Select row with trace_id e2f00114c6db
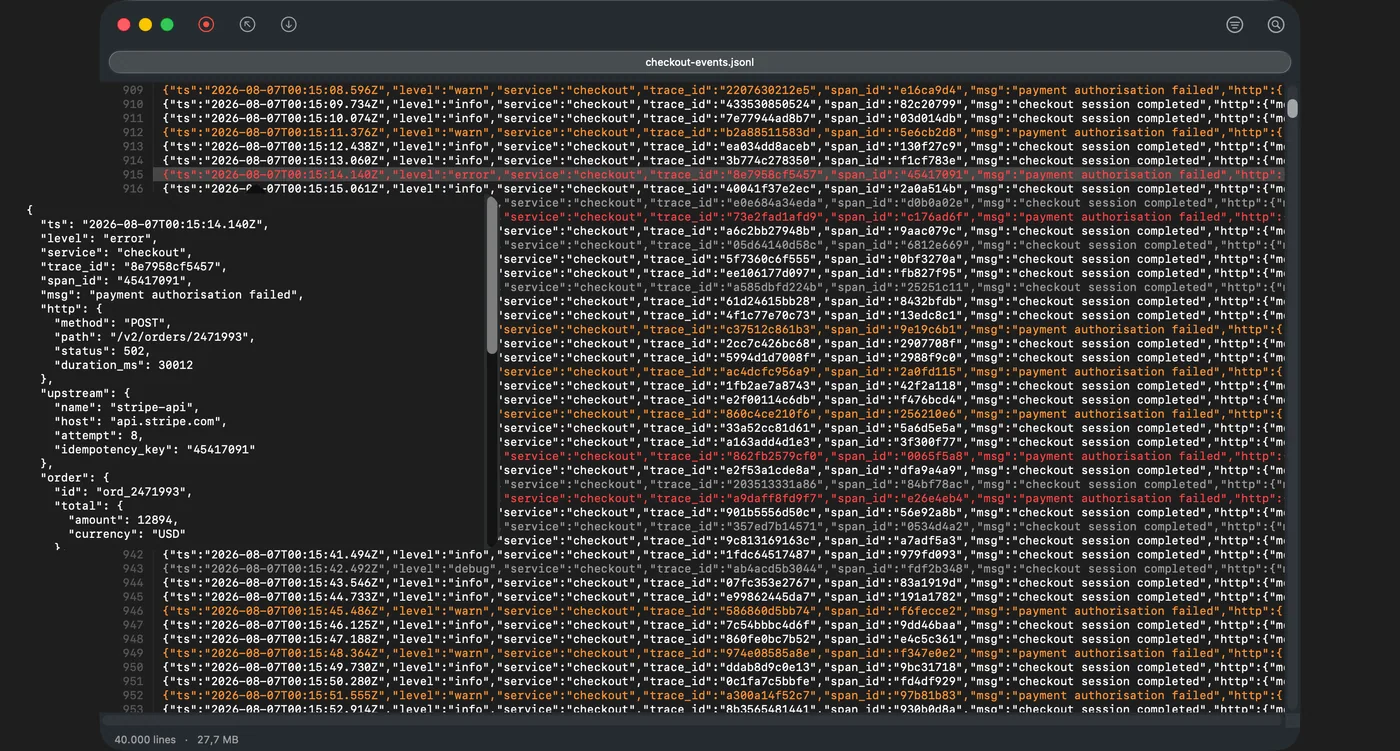 click(x=892, y=400)
